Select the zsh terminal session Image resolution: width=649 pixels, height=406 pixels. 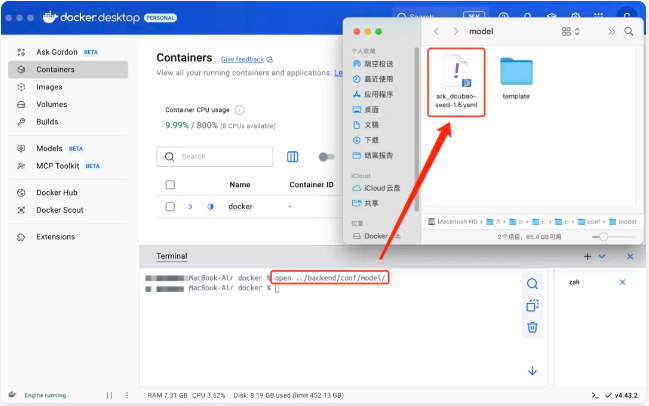(575, 283)
